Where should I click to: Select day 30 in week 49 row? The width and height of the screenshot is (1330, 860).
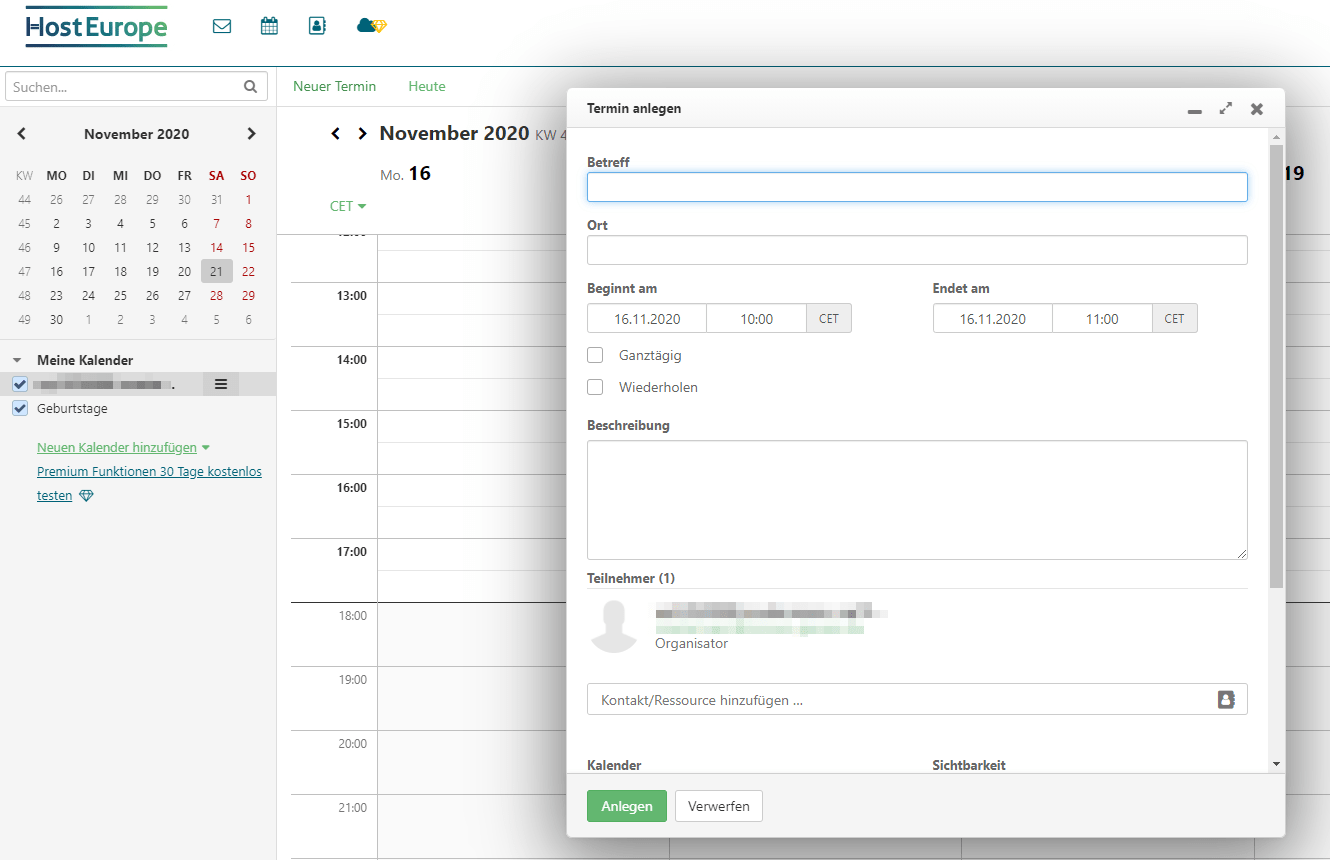[57, 319]
